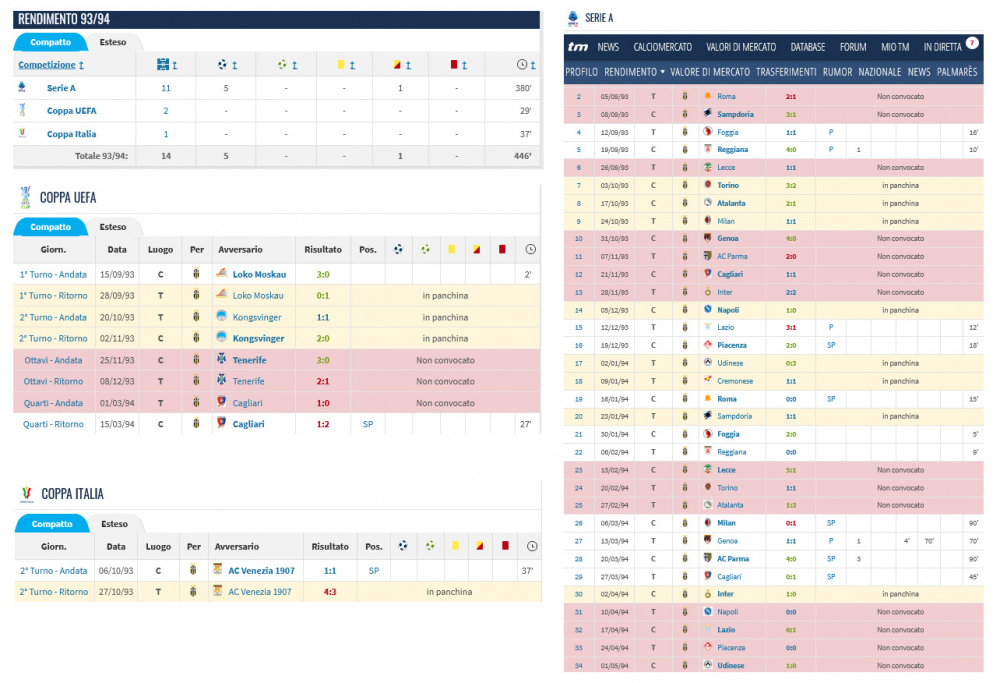
Task: Sort summary table by matches played icon
Action: 166,64
